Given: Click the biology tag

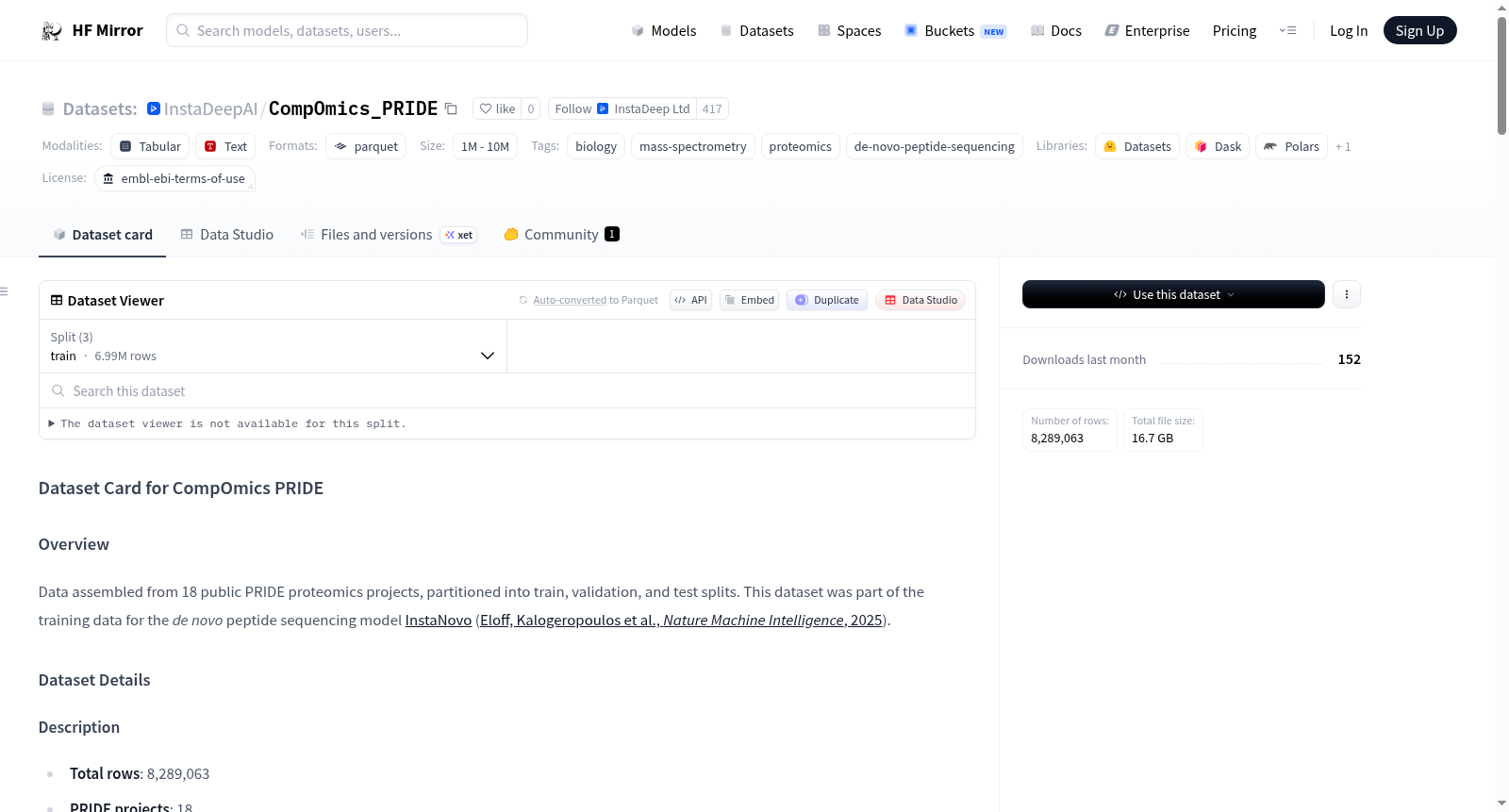Looking at the screenshot, I should click(596, 146).
